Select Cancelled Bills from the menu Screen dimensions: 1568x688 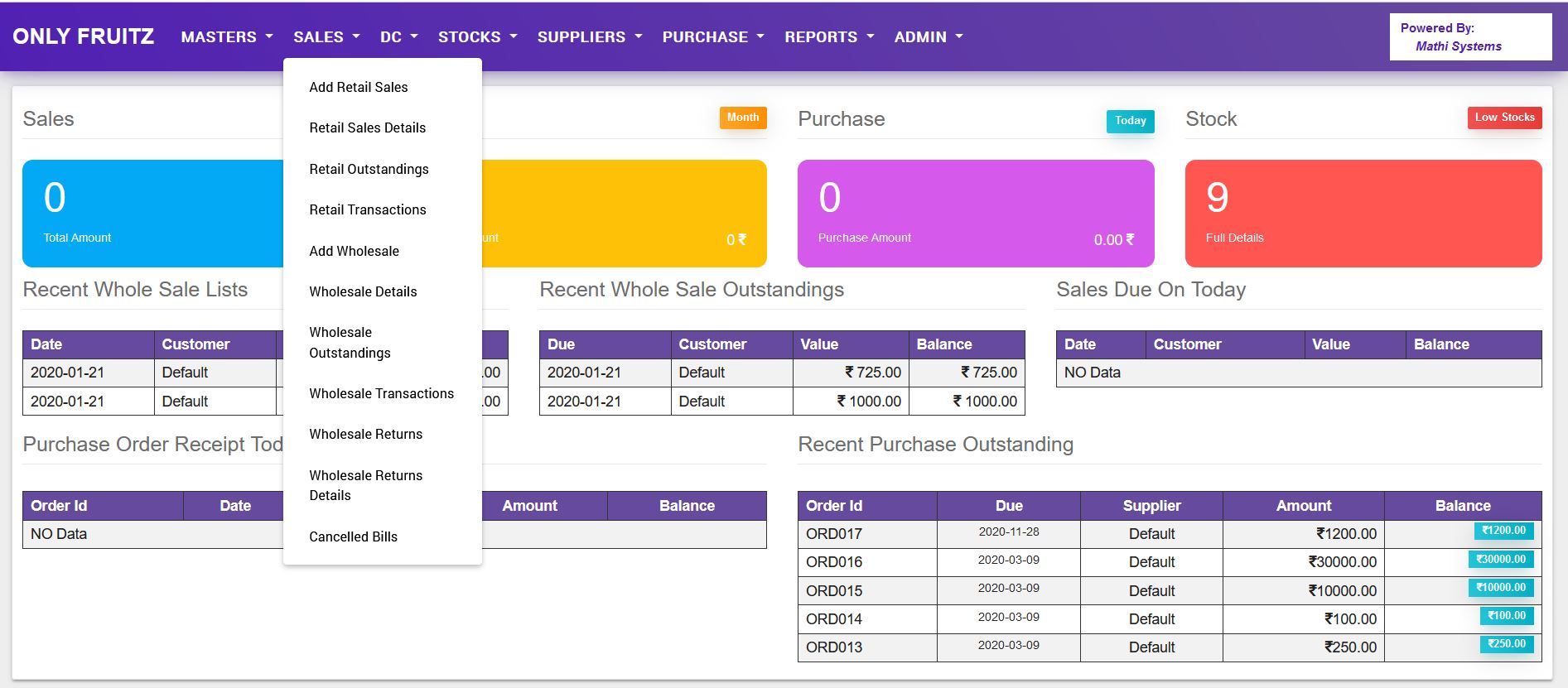pos(353,536)
